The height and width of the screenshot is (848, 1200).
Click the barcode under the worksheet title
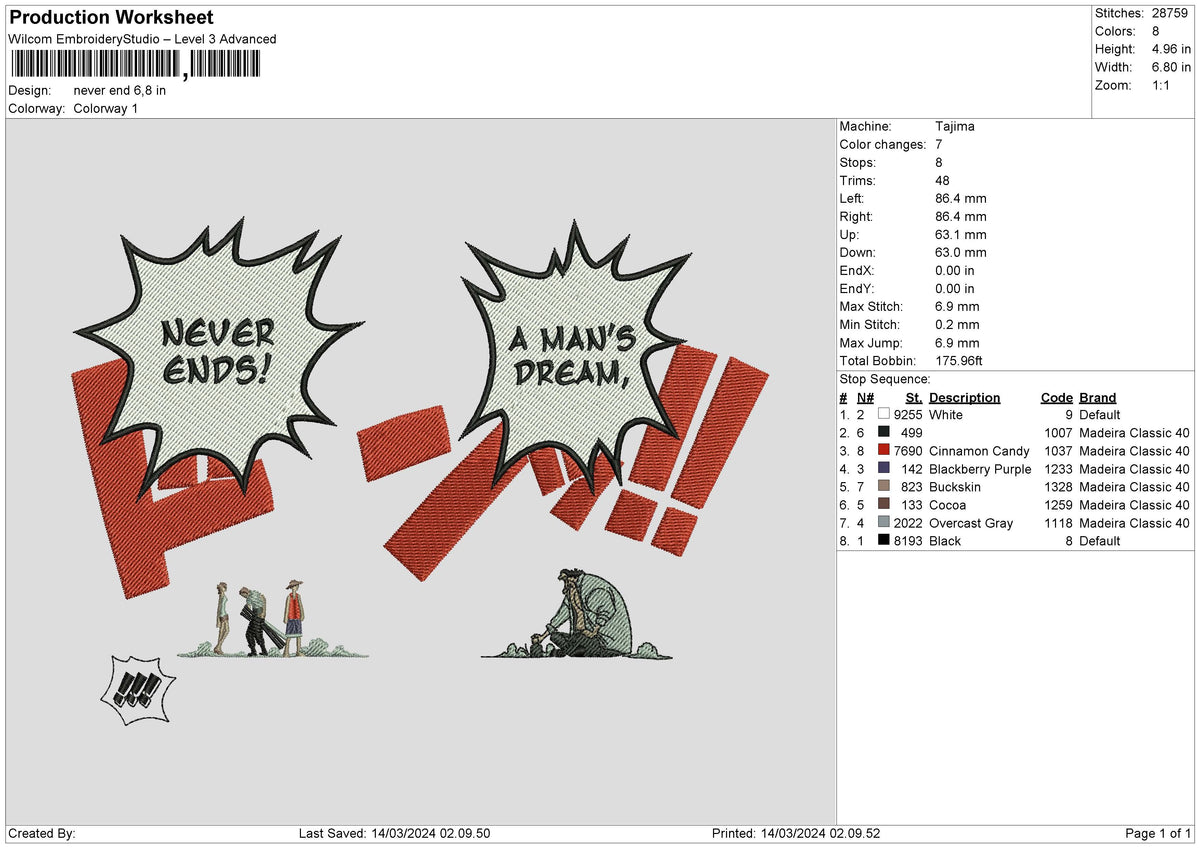coord(134,65)
